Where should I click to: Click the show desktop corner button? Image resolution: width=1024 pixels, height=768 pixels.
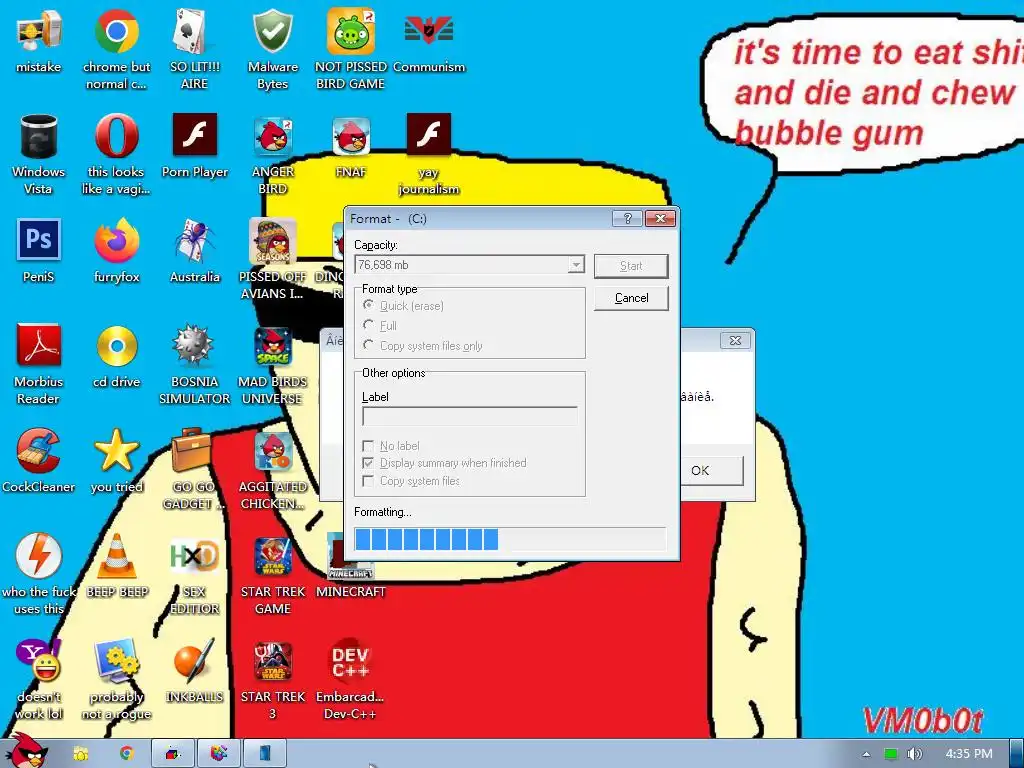[x=1017, y=754]
